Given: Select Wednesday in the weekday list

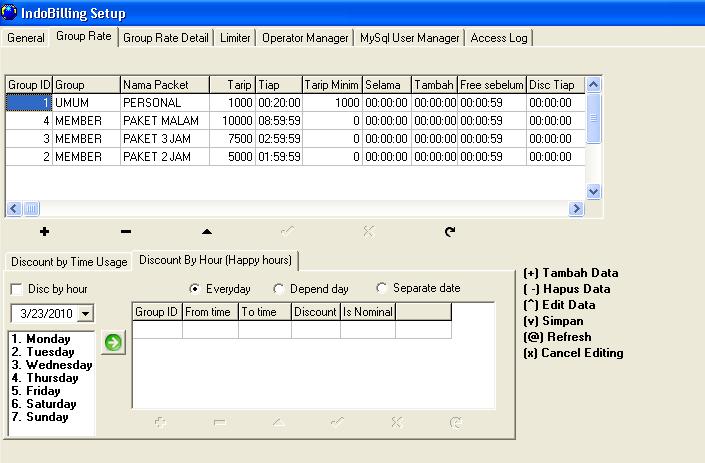Looking at the screenshot, I should (x=52, y=365).
